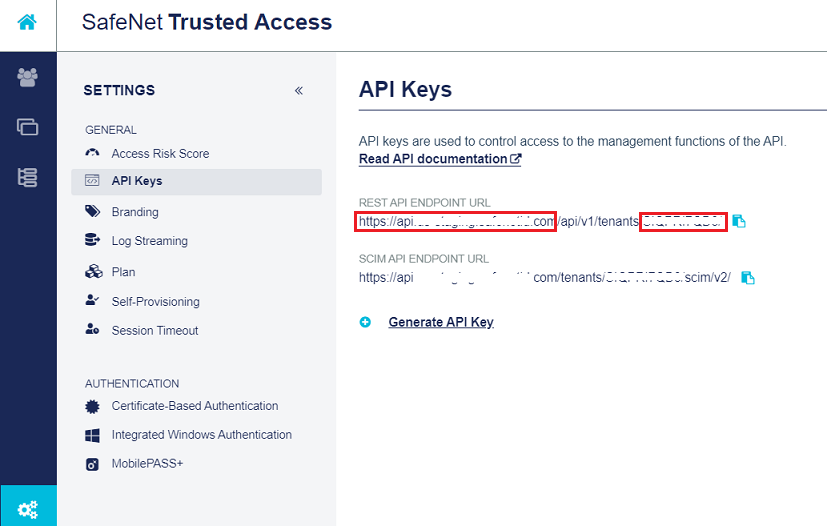
Task: Open the server stack icon in left rail
Action: pyautogui.click(x=27, y=178)
